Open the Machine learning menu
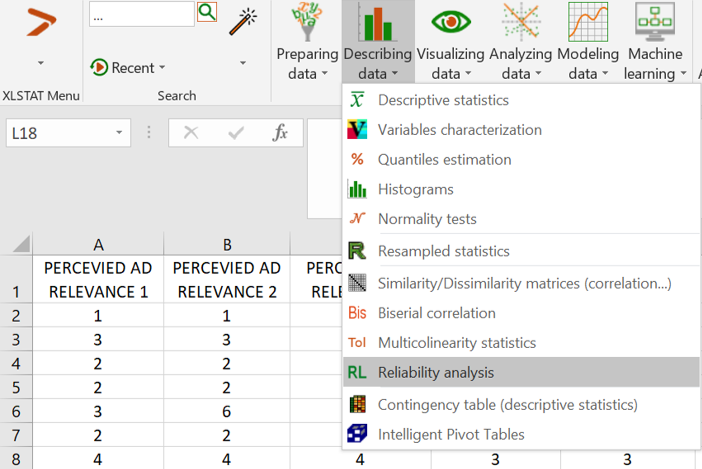The width and height of the screenshot is (702, 469). pyautogui.click(x=655, y=42)
